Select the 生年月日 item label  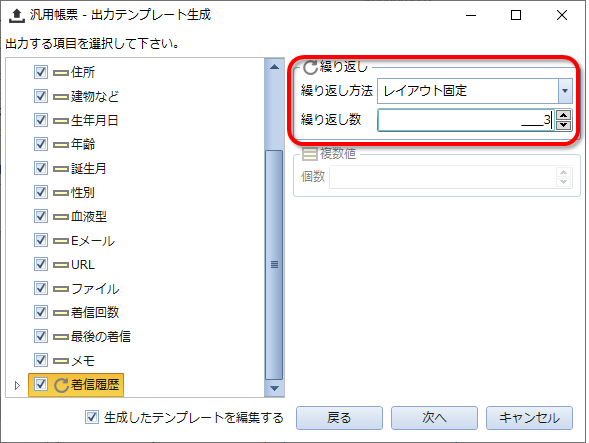pos(95,120)
